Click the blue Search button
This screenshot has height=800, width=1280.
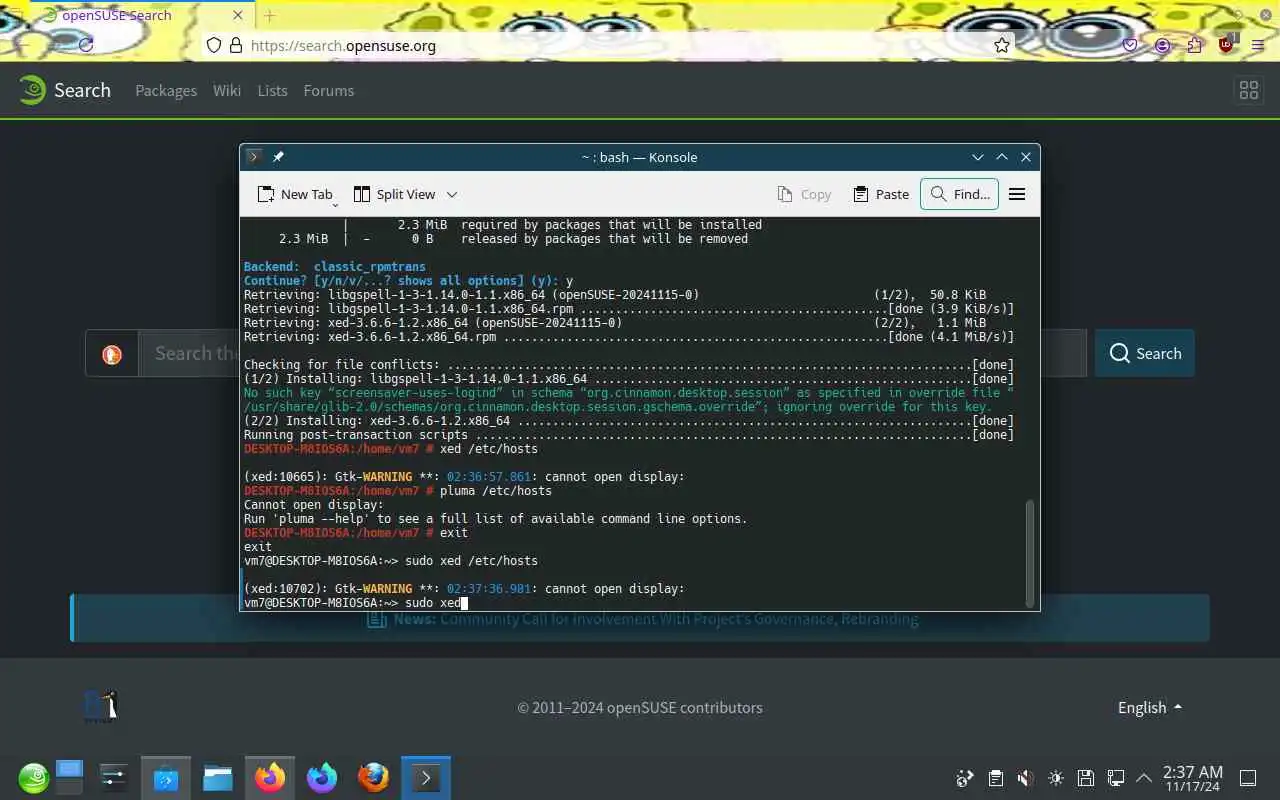click(1145, 353)
